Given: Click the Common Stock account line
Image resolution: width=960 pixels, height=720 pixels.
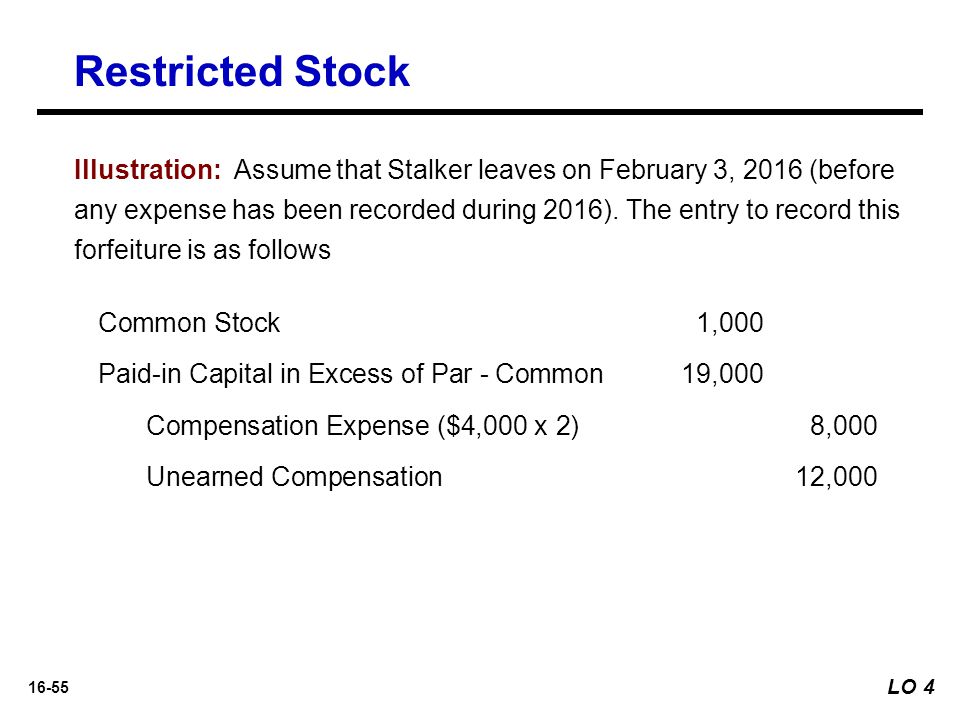Looking at the screenshot, I should 189,323.
